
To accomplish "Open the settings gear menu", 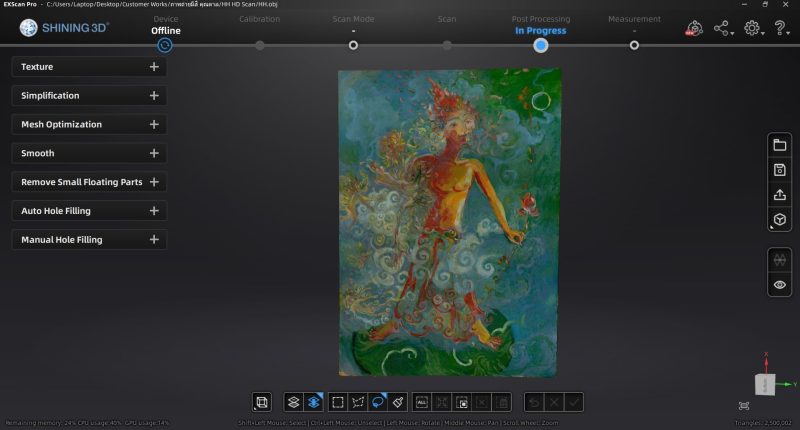I will tap(754, 28).
